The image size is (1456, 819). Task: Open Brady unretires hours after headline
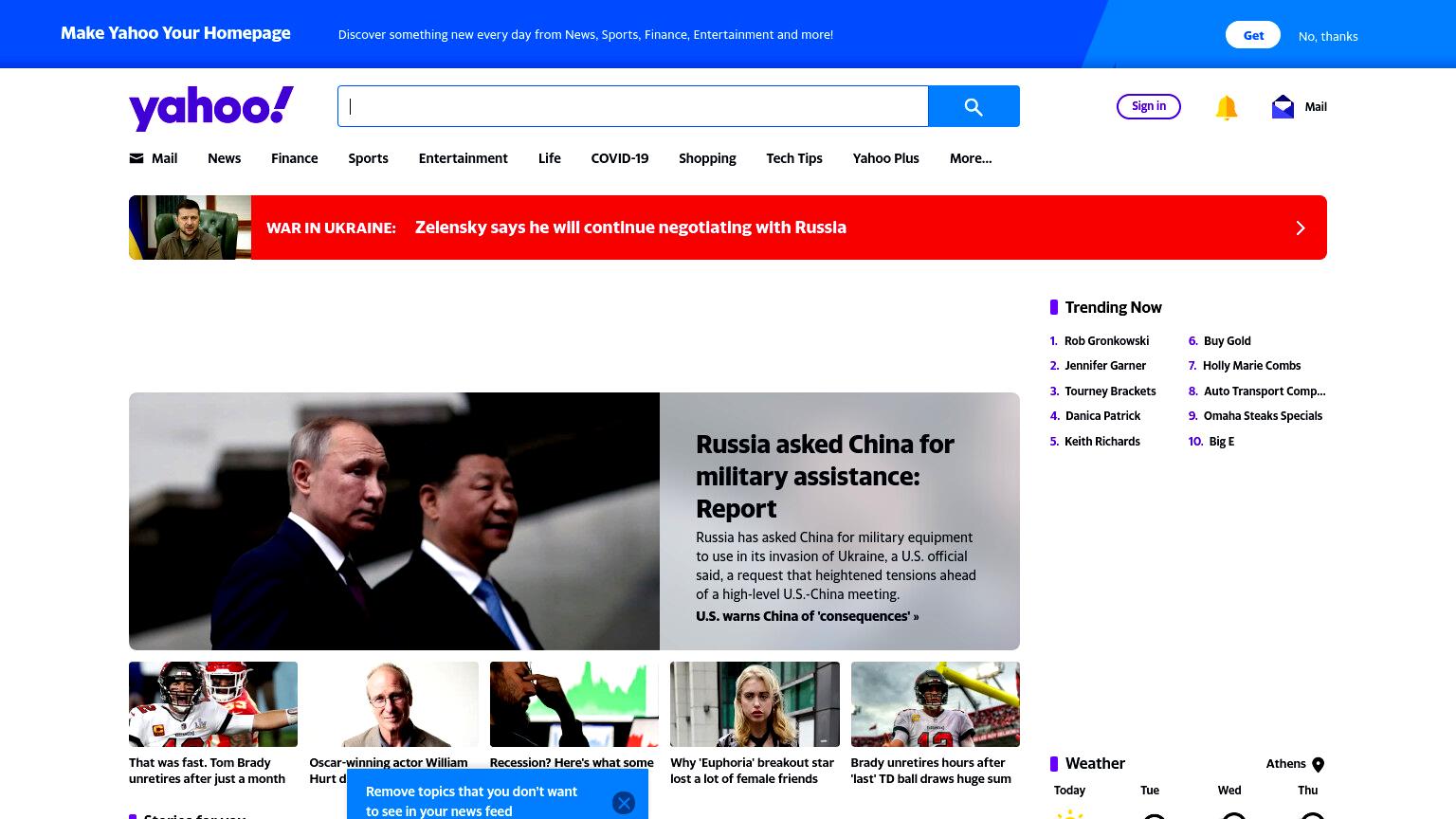pos(931,771)
